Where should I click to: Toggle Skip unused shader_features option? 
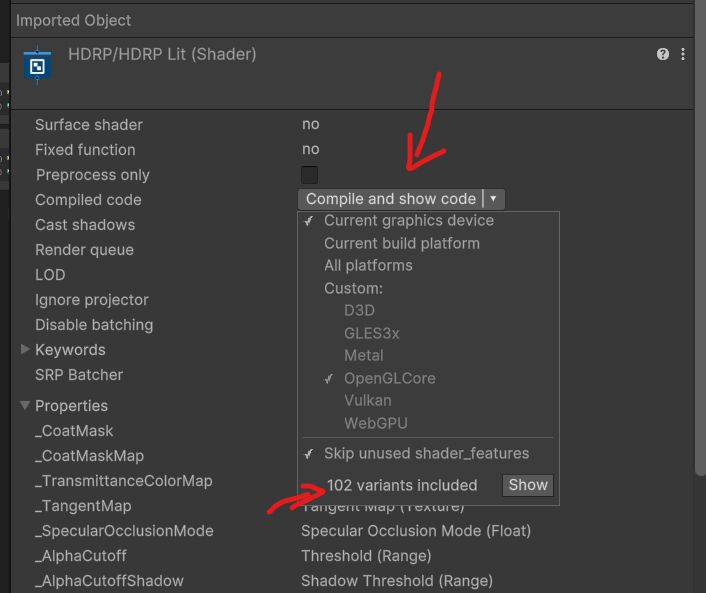pyautogui.click(x=428, y=453)
